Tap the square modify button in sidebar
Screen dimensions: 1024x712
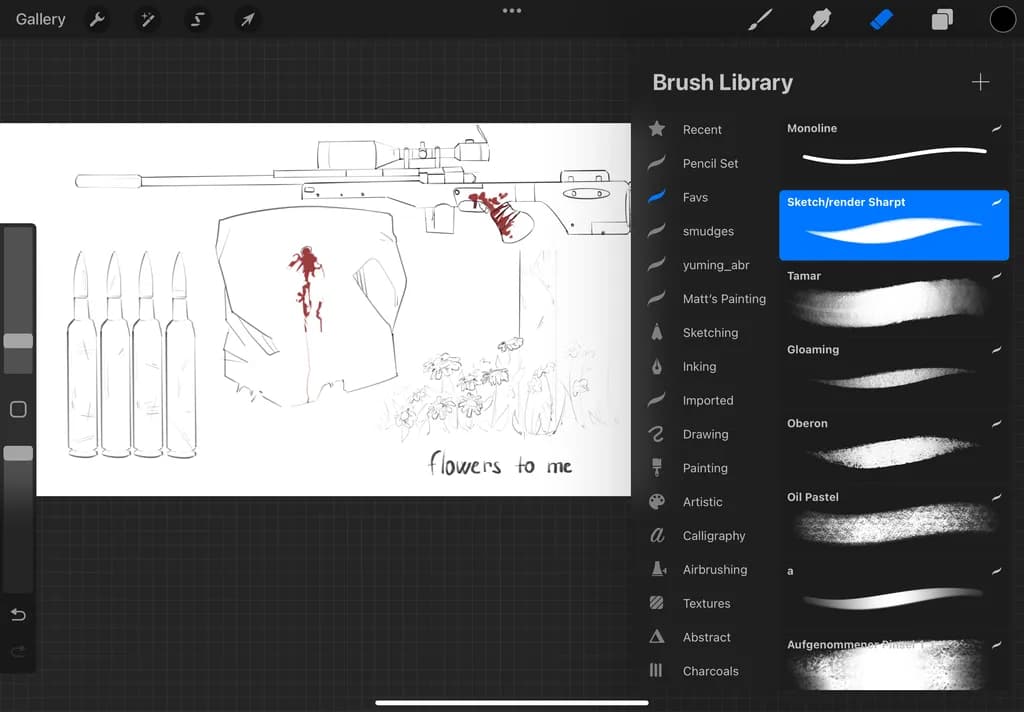point(18,410)
